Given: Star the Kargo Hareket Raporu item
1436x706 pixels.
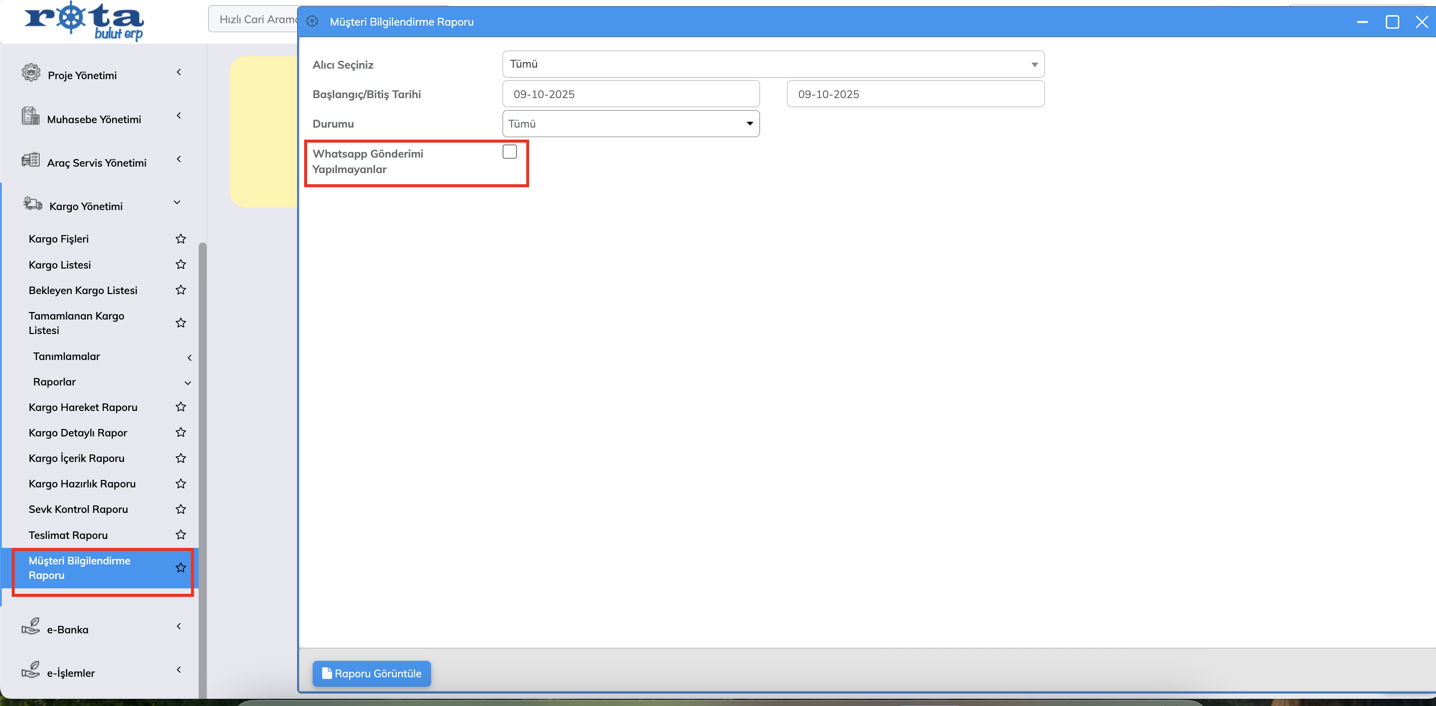Looking at the screenshot, I should tap(181, 407).
